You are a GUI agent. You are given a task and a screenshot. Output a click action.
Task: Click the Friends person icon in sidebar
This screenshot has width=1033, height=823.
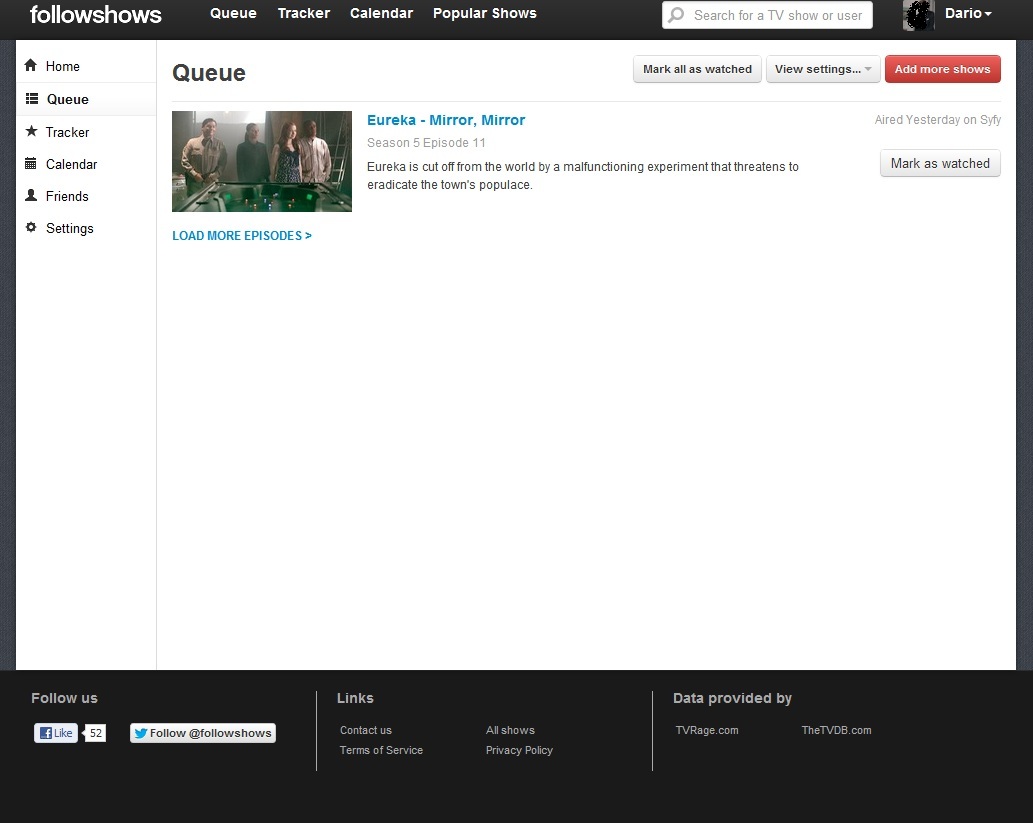tap(31, 195)
